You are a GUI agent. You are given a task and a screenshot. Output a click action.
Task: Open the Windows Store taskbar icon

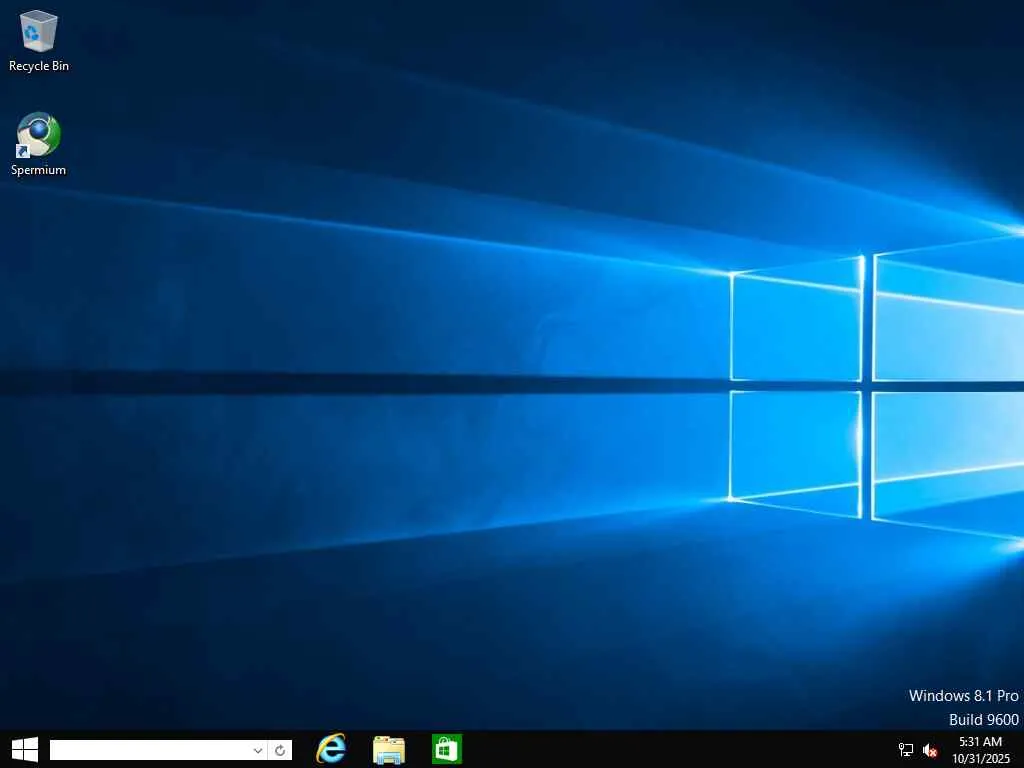[x=447, y=749]
